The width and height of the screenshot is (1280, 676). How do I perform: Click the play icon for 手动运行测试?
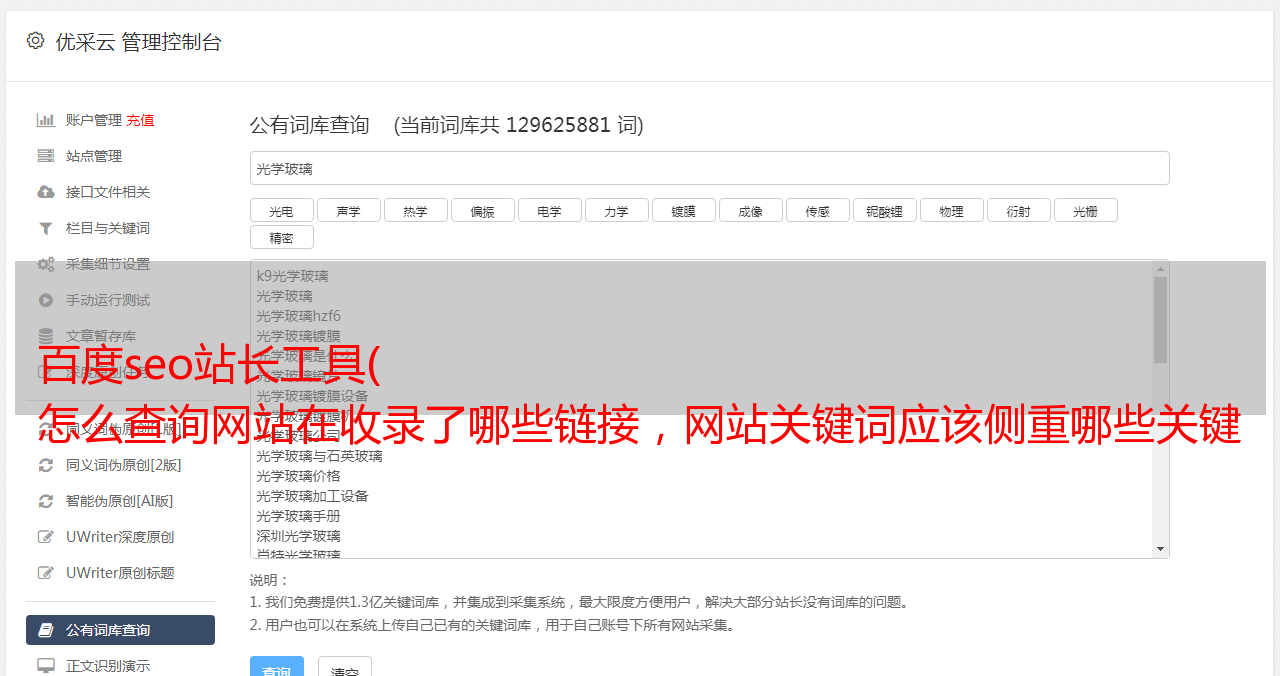46,300
